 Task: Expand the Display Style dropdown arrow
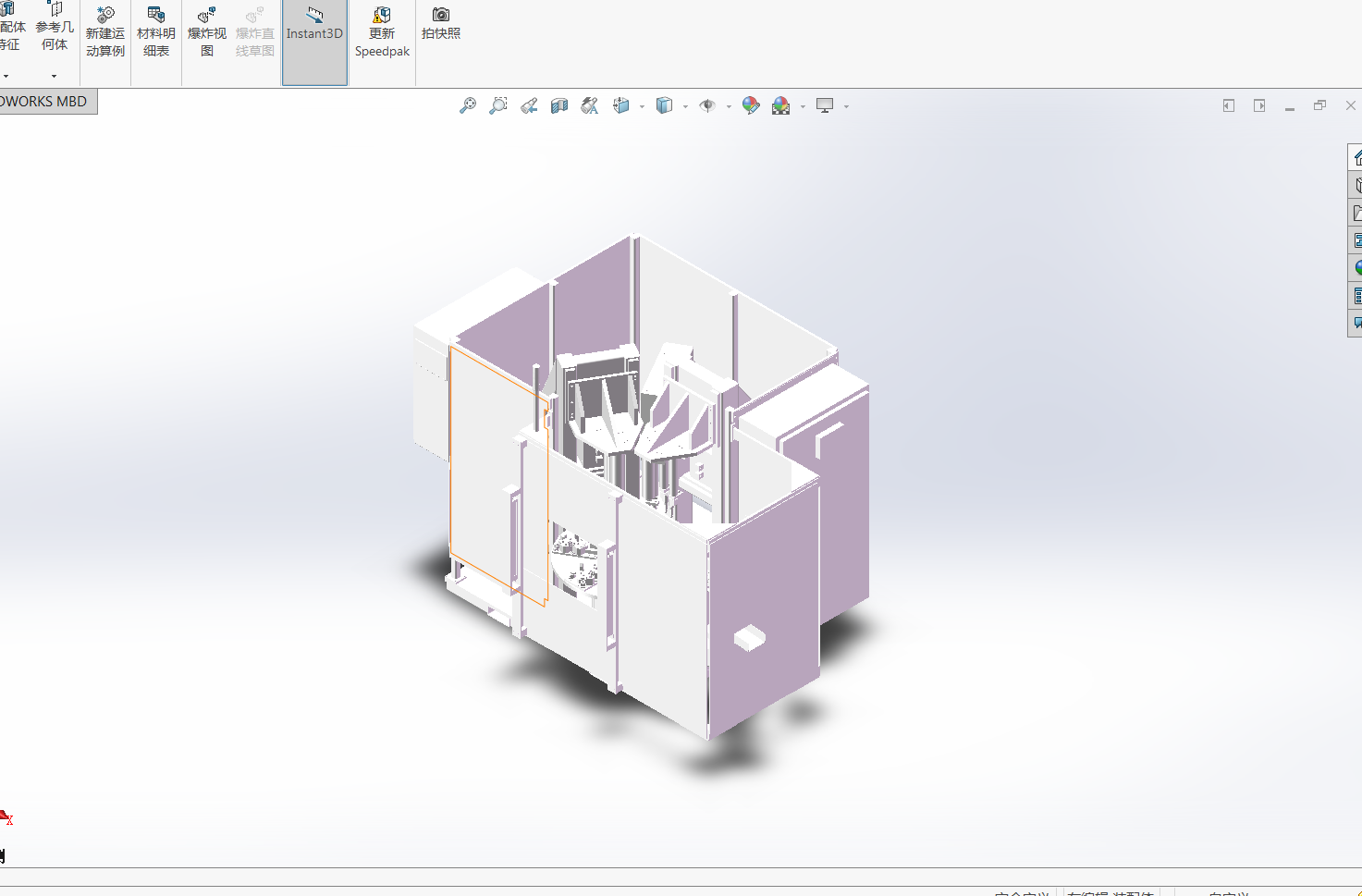coord(685,106)
